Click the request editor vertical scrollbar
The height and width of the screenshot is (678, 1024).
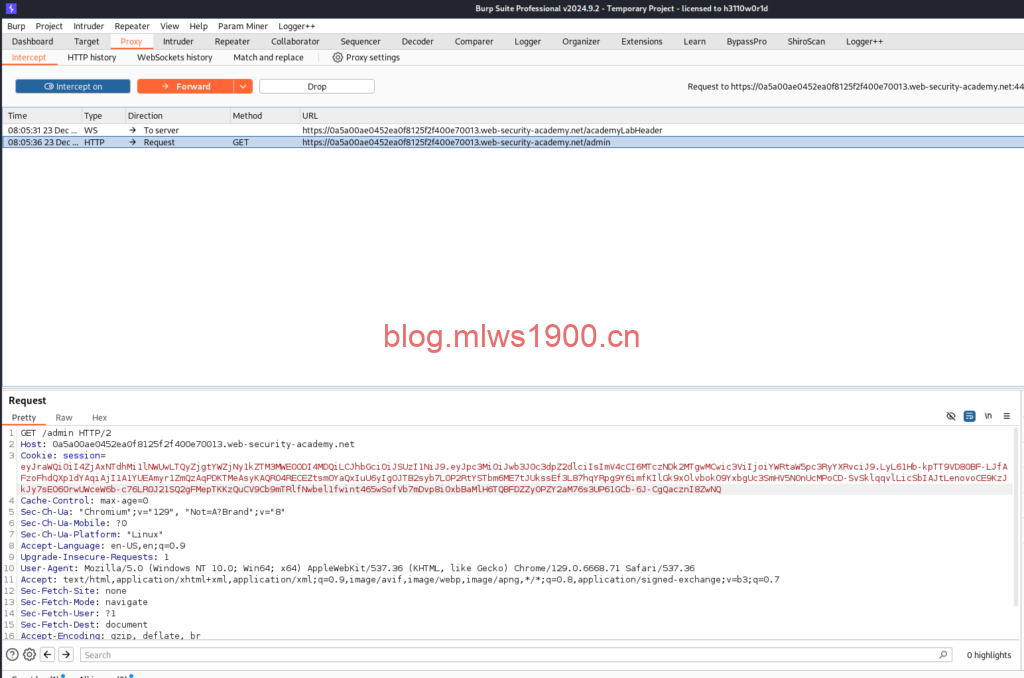[x=1016, y=516]
